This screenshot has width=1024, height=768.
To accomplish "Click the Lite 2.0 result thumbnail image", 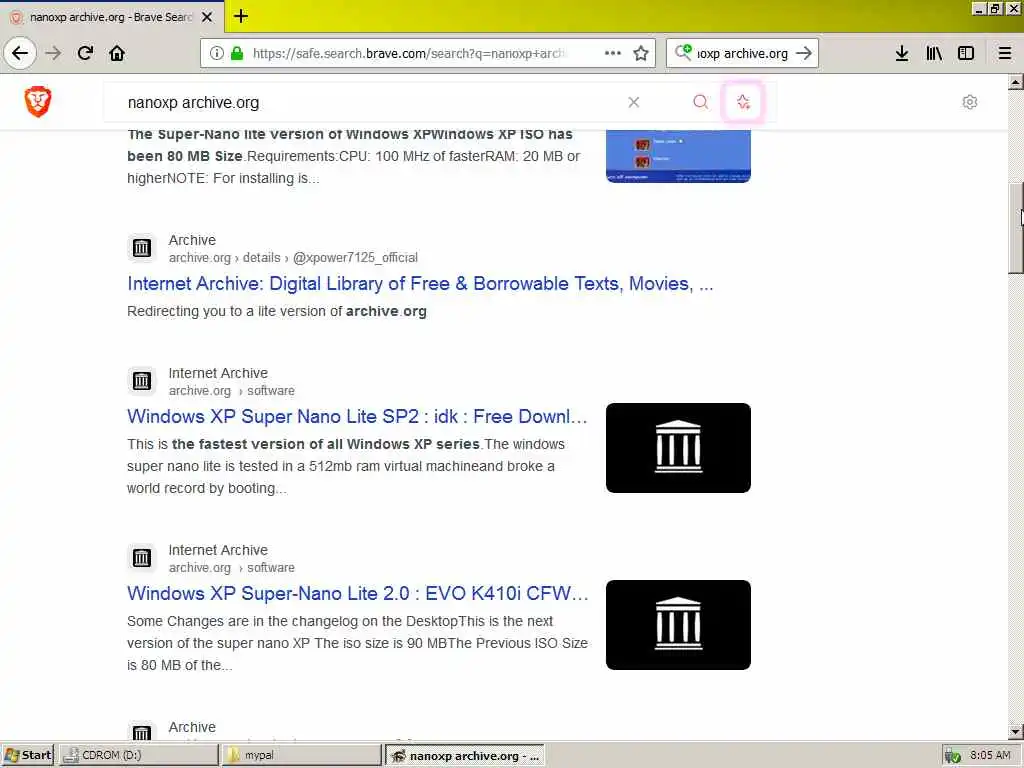I will [678, 625].
